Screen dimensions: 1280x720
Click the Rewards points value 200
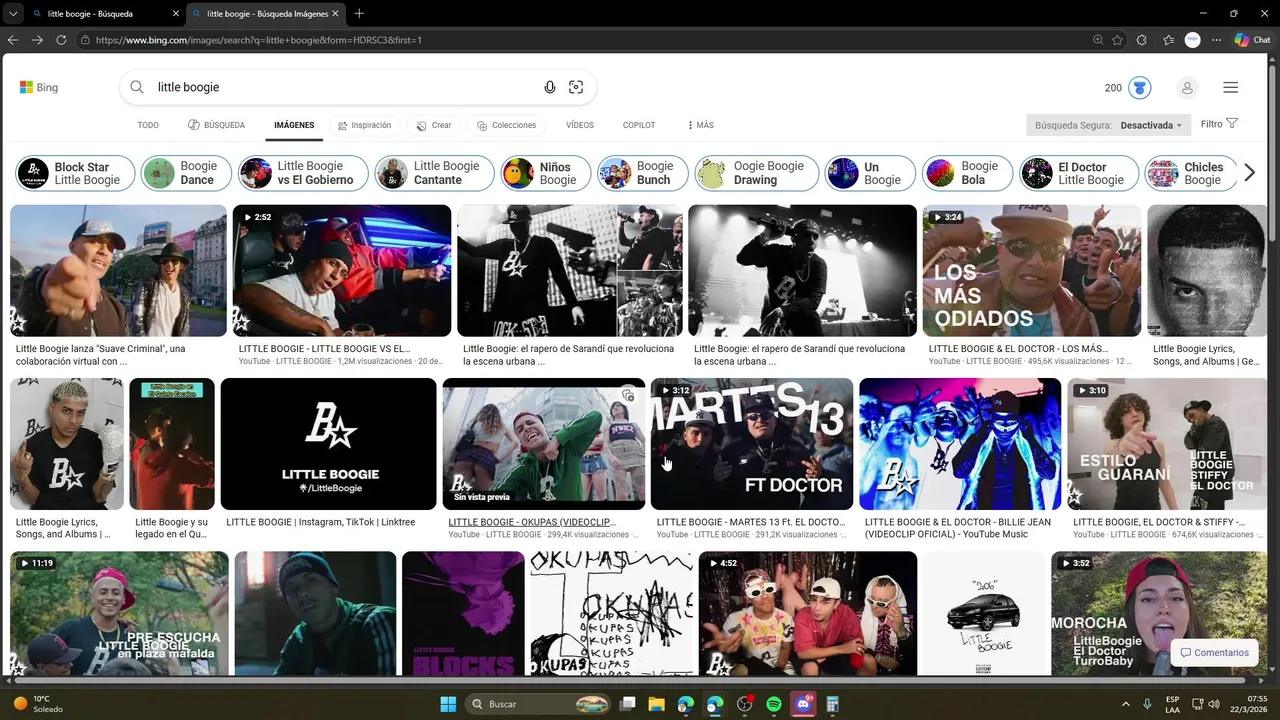point(1113,88)
